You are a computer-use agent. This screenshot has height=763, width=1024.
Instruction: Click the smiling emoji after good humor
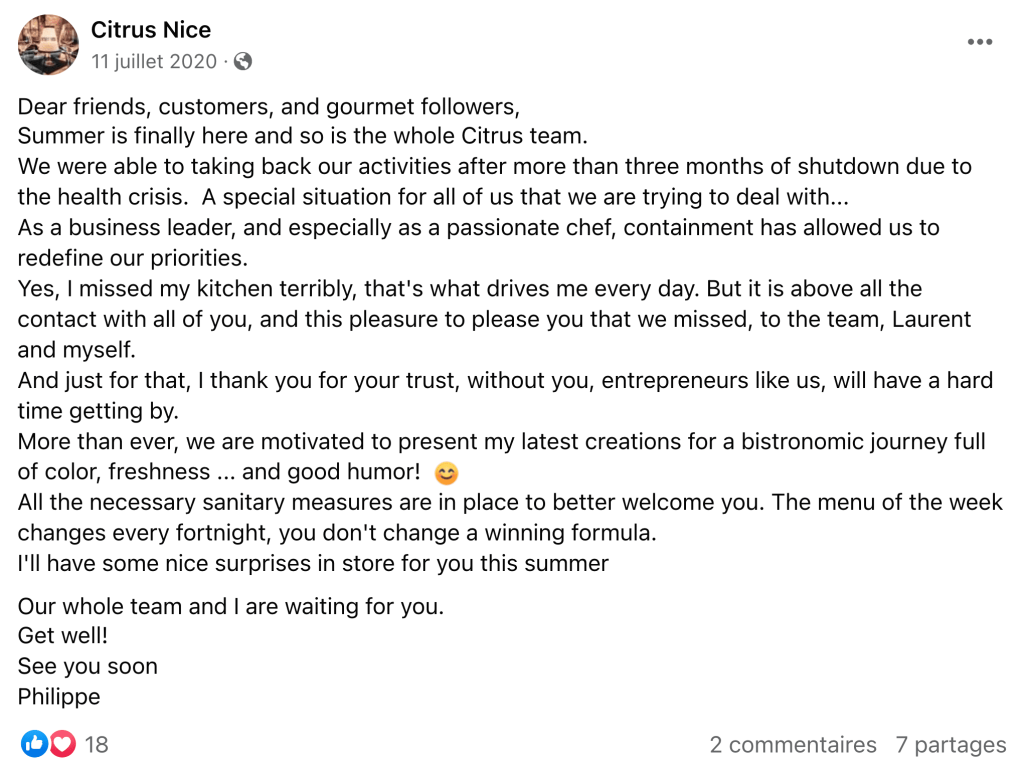tap(446, 473)
